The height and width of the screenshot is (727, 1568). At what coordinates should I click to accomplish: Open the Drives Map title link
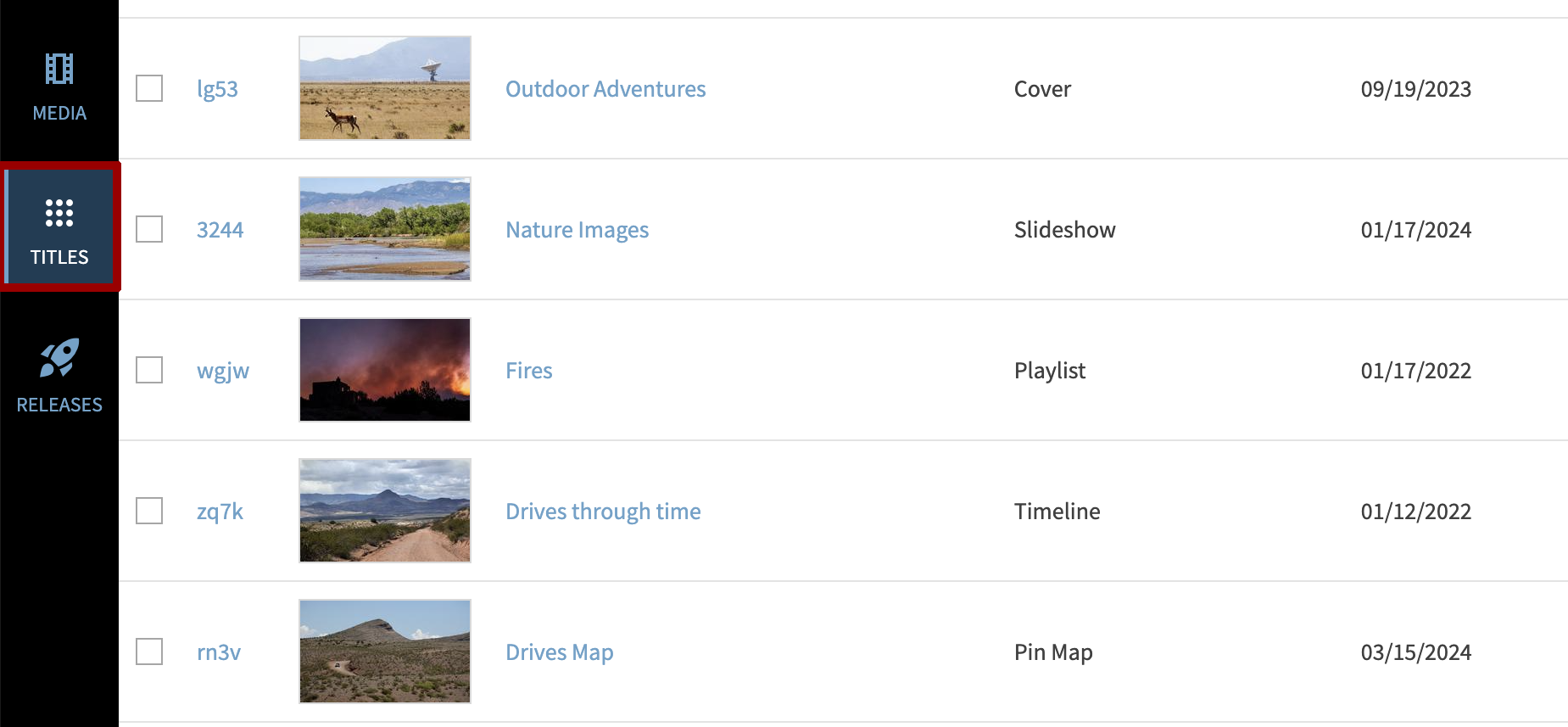point(559,652)
